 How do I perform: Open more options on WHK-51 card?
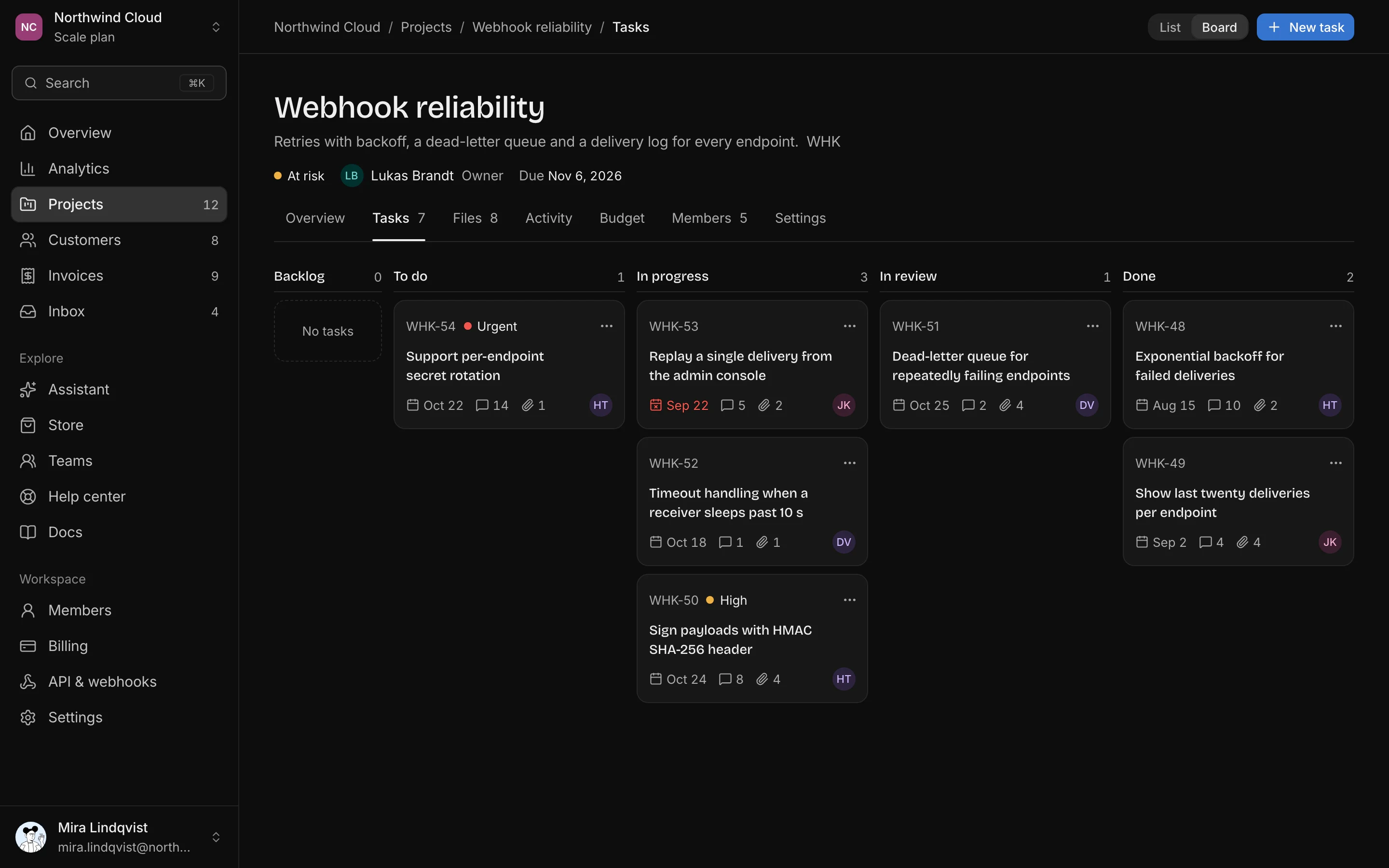[1093, 326]
